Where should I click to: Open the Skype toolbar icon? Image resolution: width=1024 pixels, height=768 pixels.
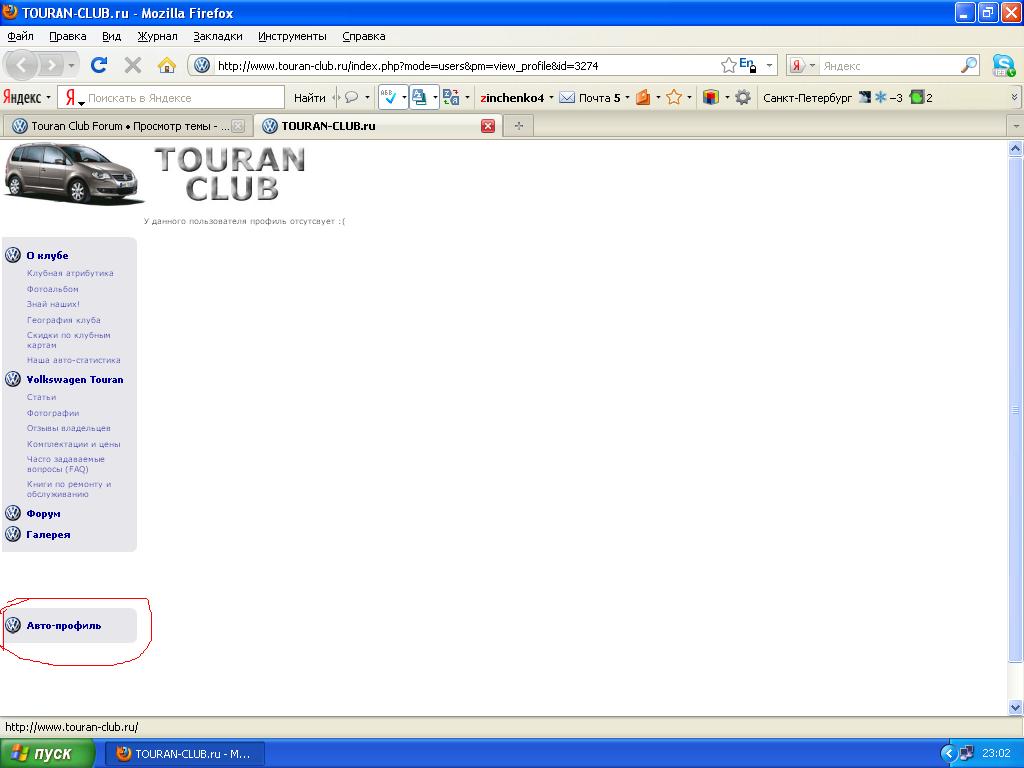(x=1003, y=65)
